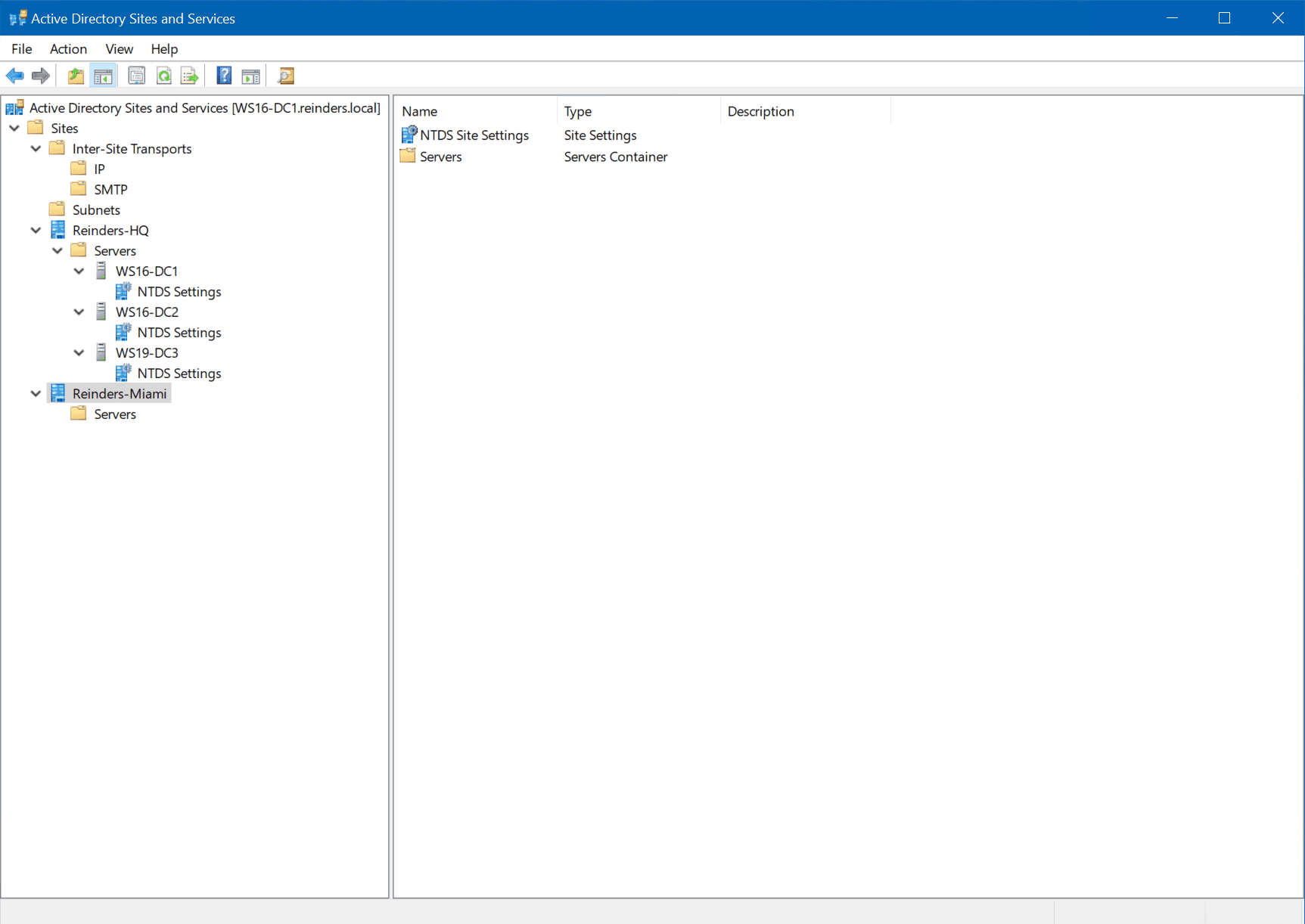1305x924 pixels.
Task: Open the Action menu
Action: pos(68,48)
